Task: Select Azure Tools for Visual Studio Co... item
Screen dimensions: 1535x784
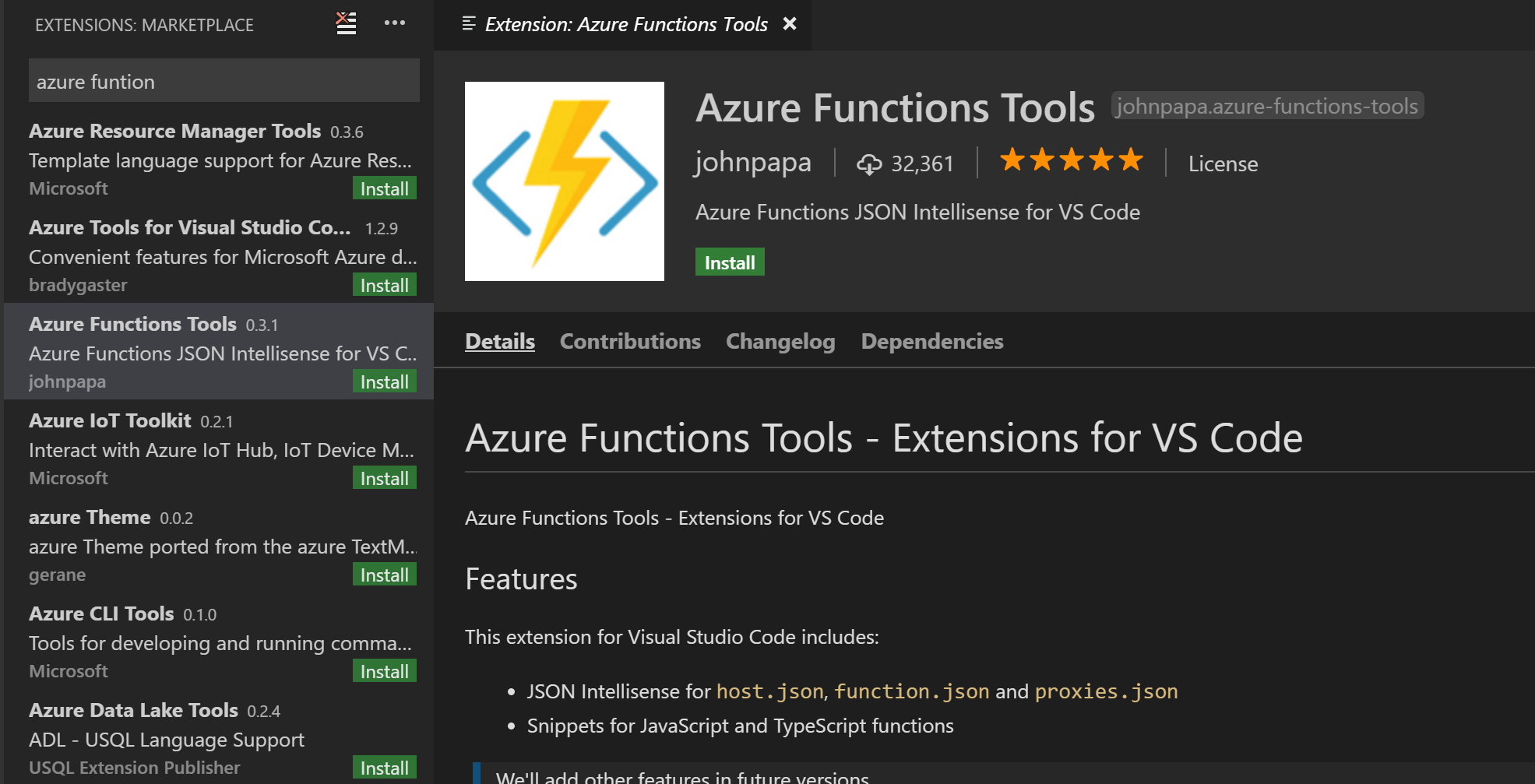Action: 219,255
